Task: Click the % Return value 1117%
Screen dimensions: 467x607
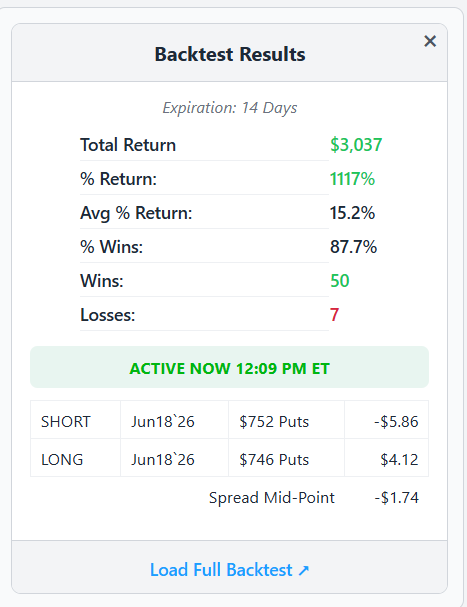Action: (352, 179)
